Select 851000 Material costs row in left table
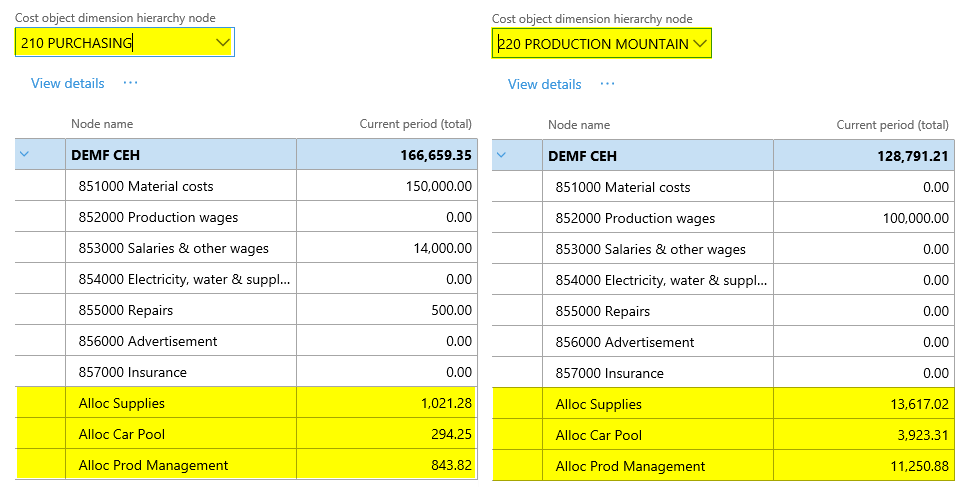 [146, 186]
